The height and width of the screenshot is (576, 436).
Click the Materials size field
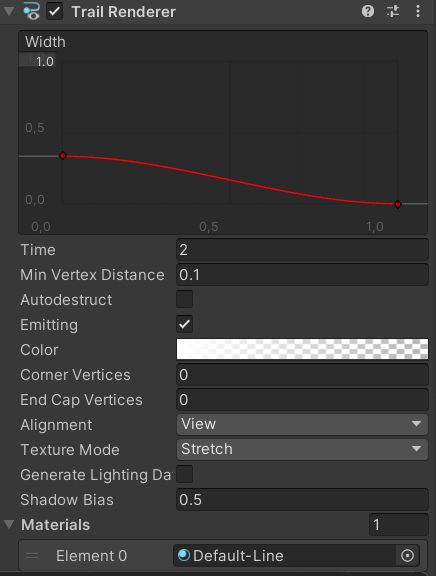399,525
